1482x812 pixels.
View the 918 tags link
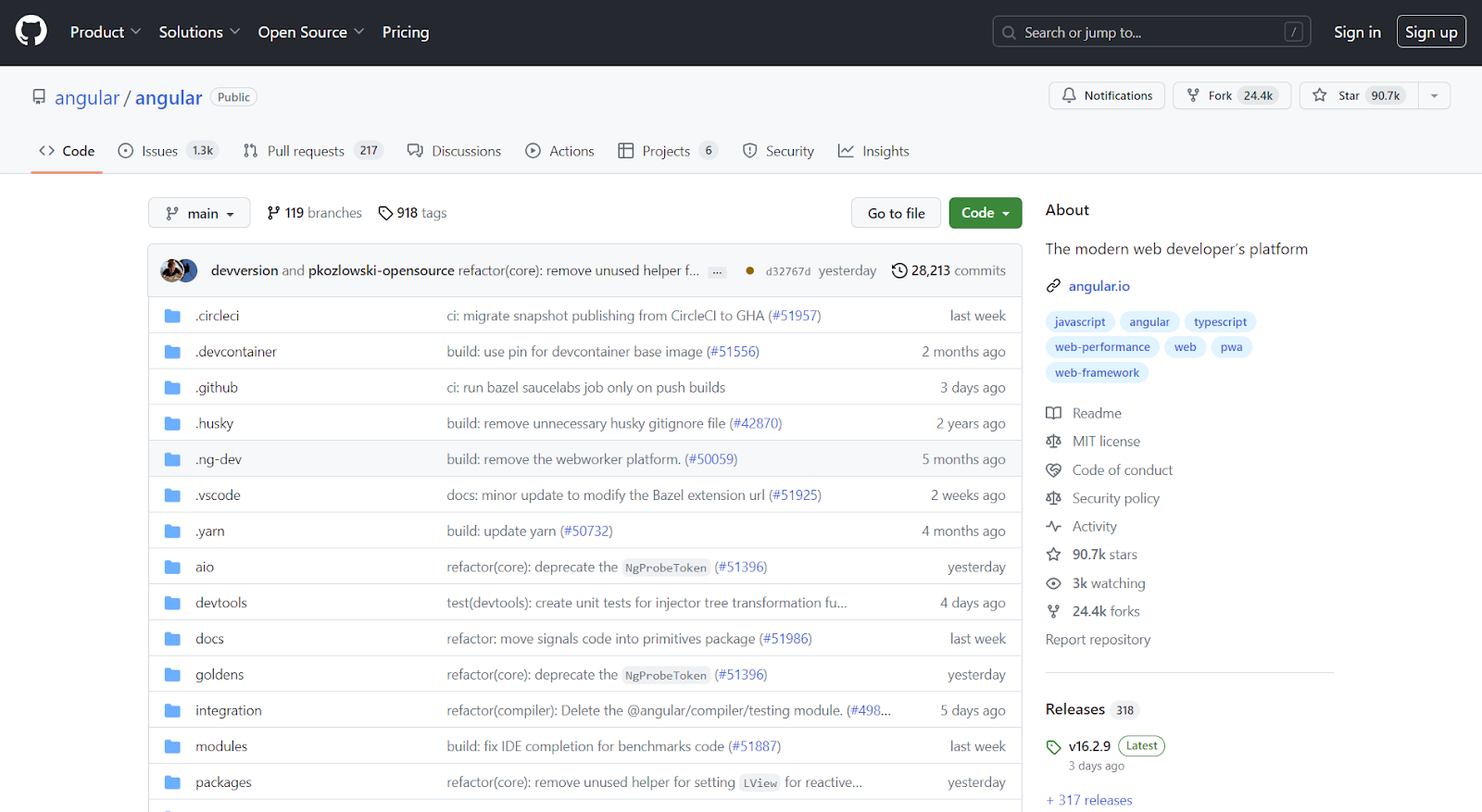tap(412, 213)
